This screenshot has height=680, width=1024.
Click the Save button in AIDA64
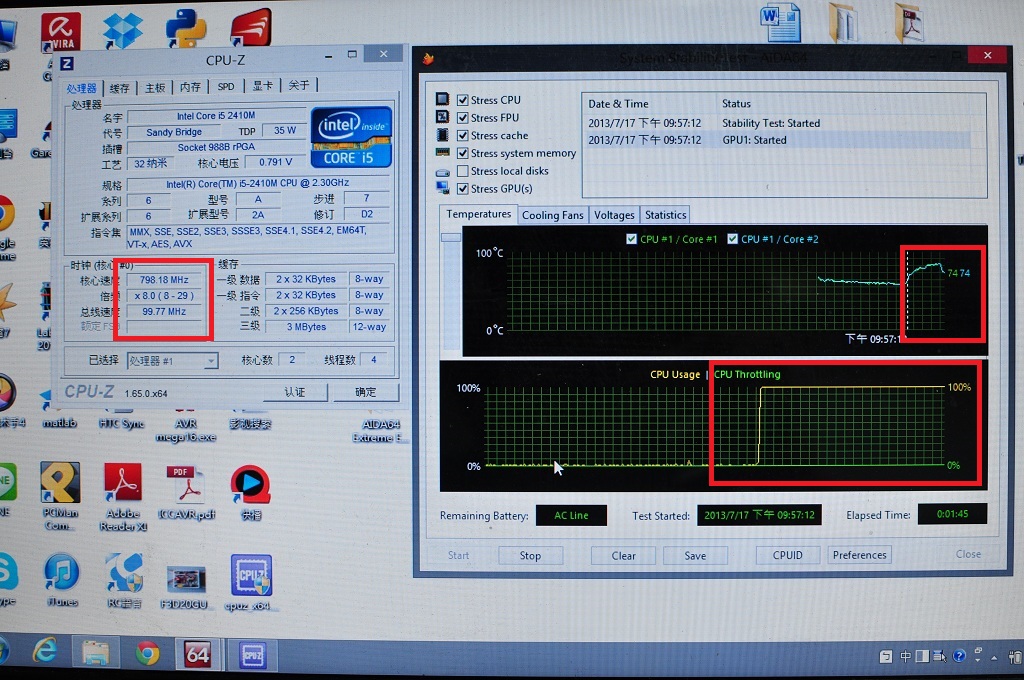pos(695,555)
